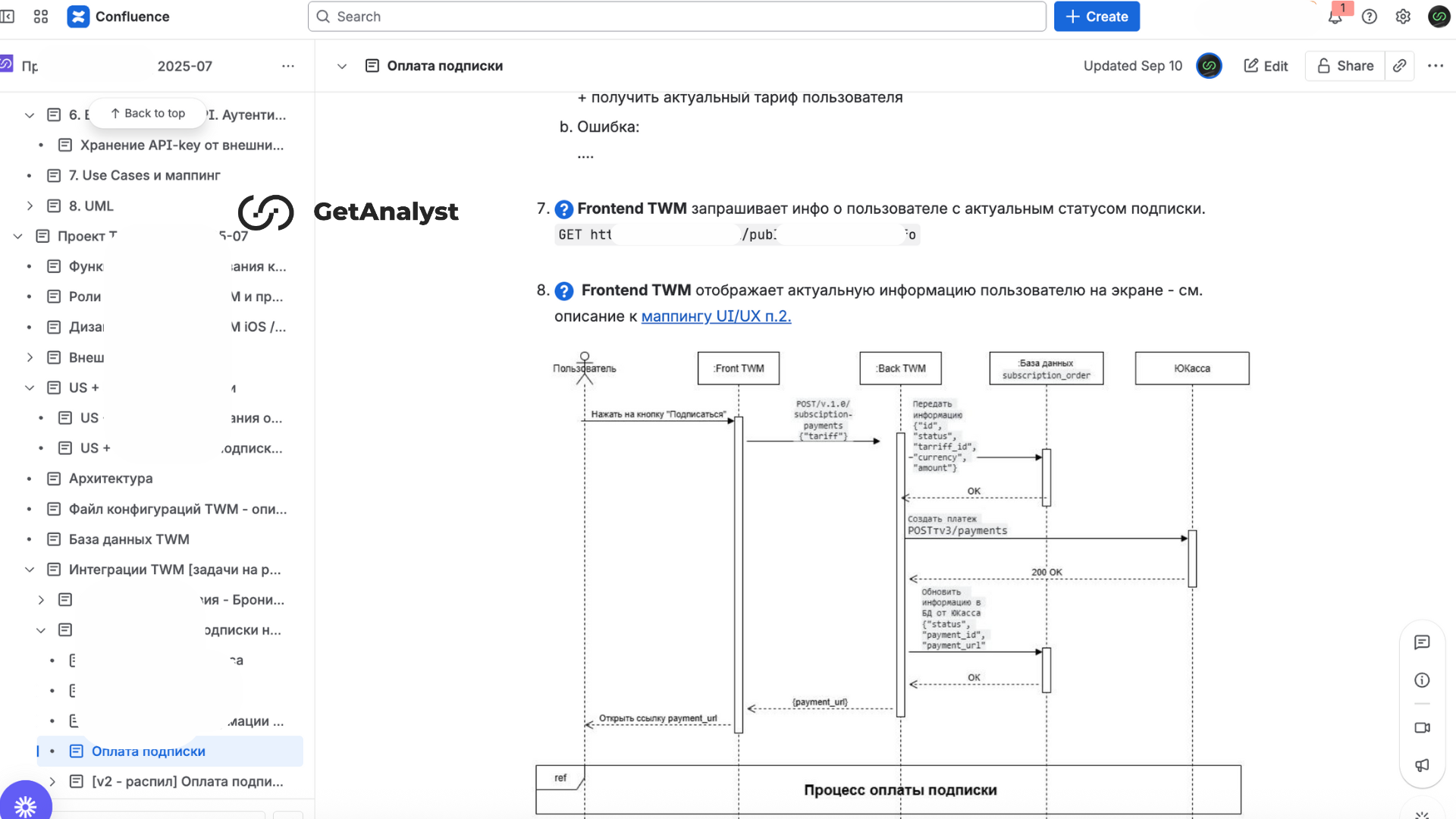The height and width of the screenshot is (819, 1456).
Task: Click Back to top button
Action: click(148, 113)
